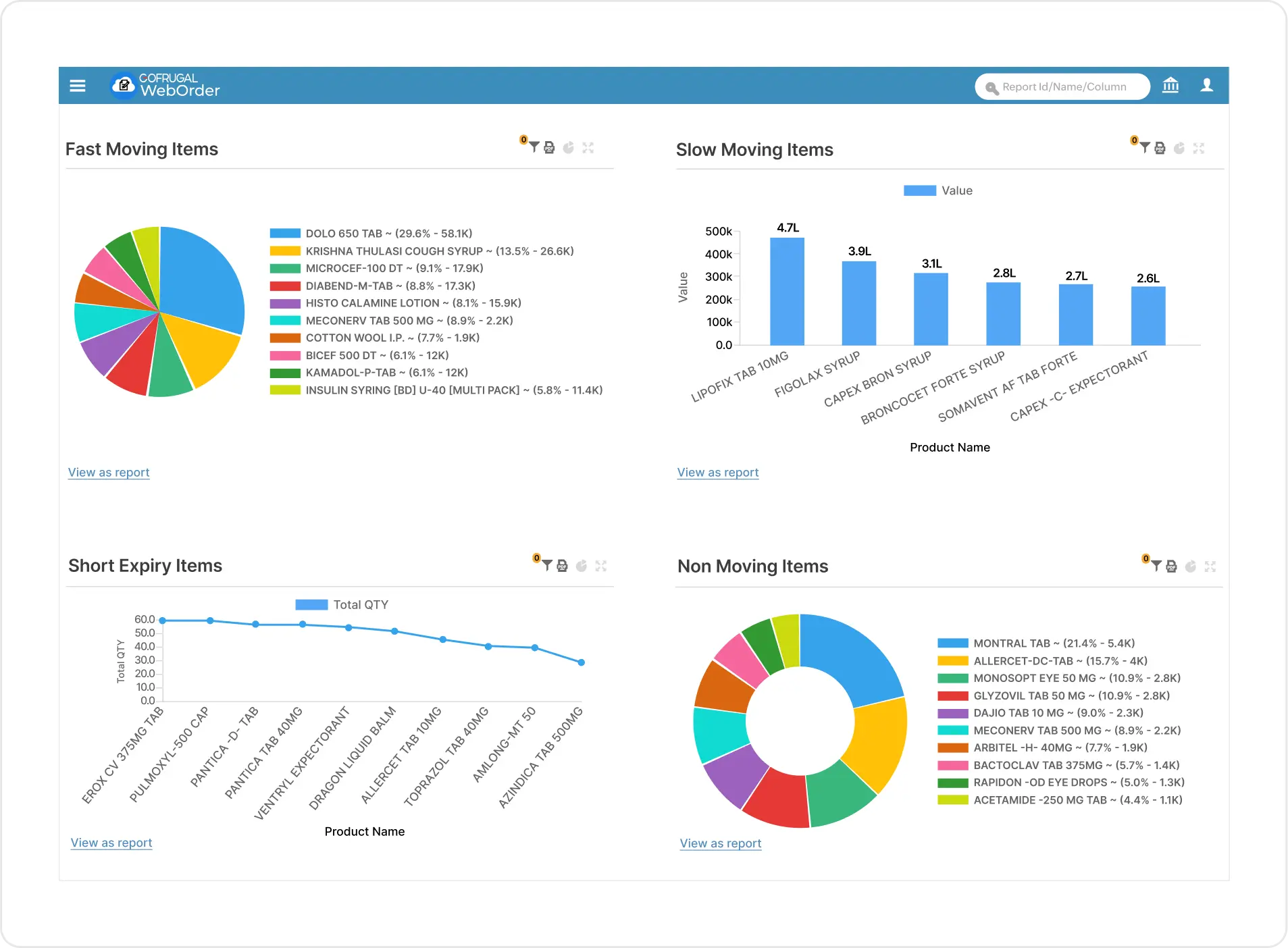This screenshot has width=1288, height=948.
Task: Open filter options for Fast Moving Items
Action: (534, 147)
